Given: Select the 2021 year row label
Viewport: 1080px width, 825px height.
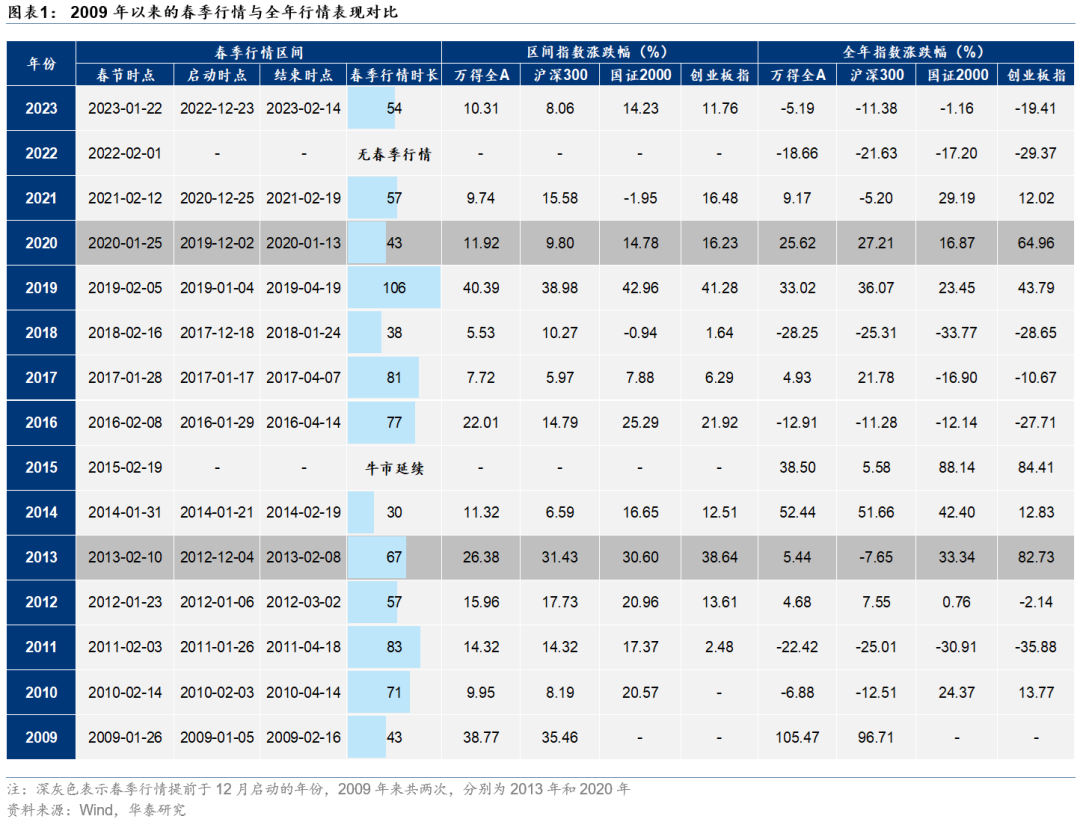Looking at the screenshot, I should 41,198.
